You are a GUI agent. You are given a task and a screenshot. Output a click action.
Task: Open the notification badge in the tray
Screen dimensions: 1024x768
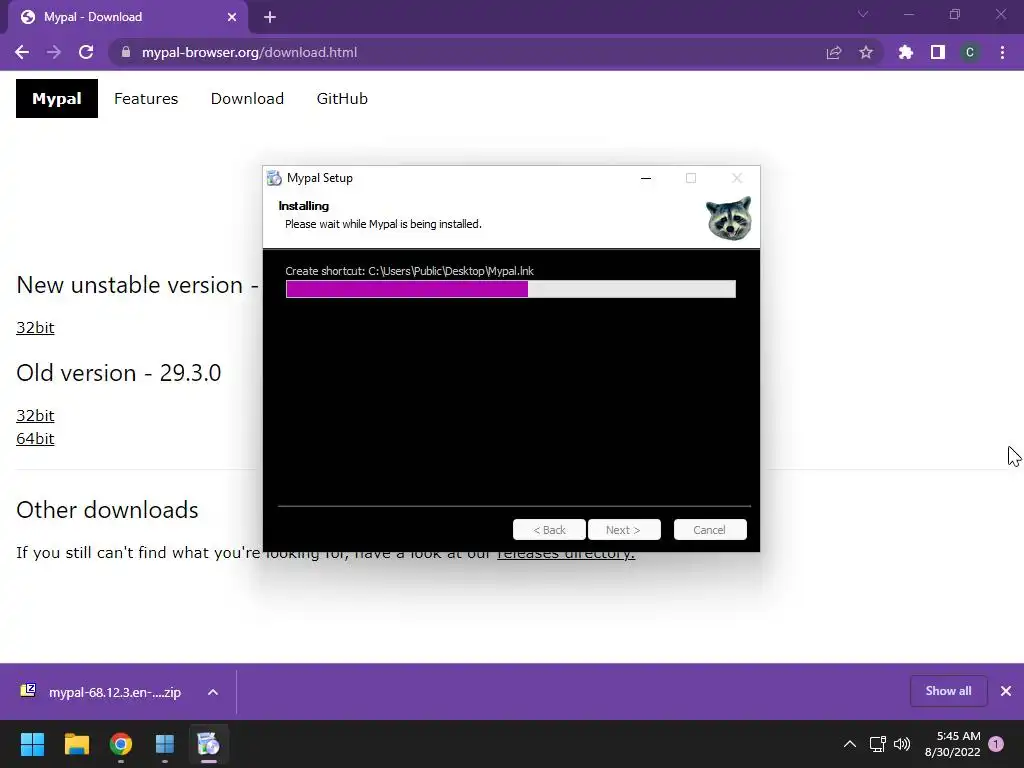[x=996, y=744]
